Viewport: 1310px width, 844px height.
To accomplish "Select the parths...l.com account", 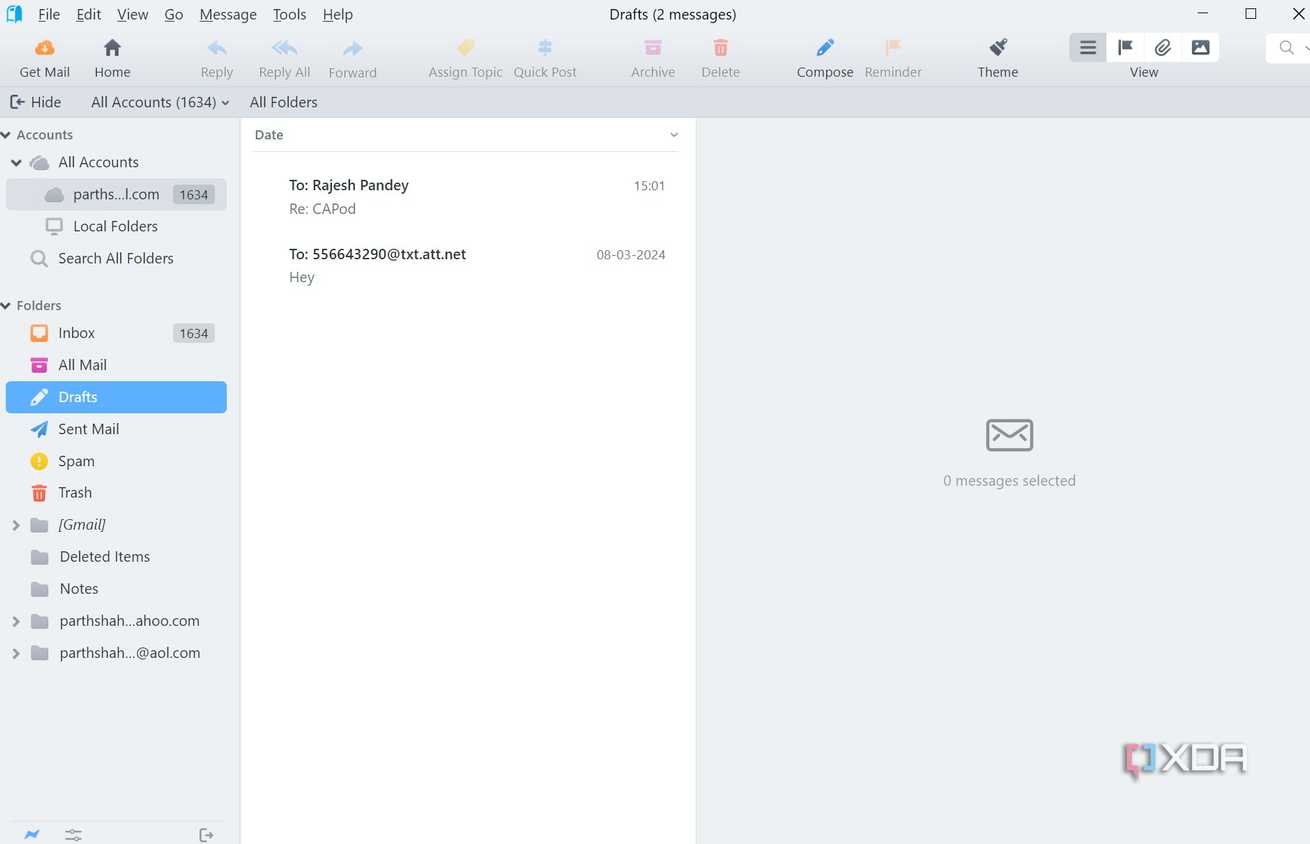I will [x=116, y=194].
